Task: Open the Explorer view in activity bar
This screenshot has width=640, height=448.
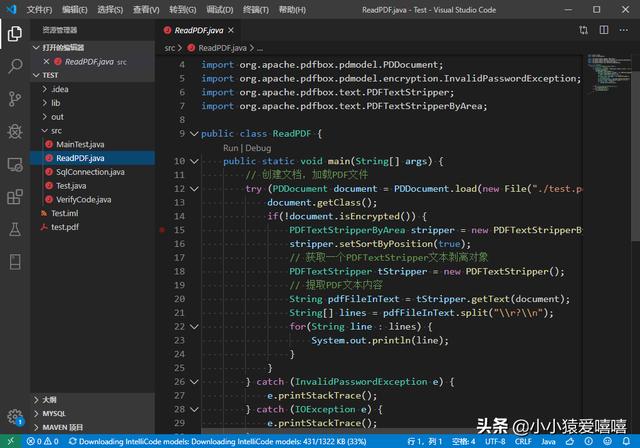Action: coord(15,33)
